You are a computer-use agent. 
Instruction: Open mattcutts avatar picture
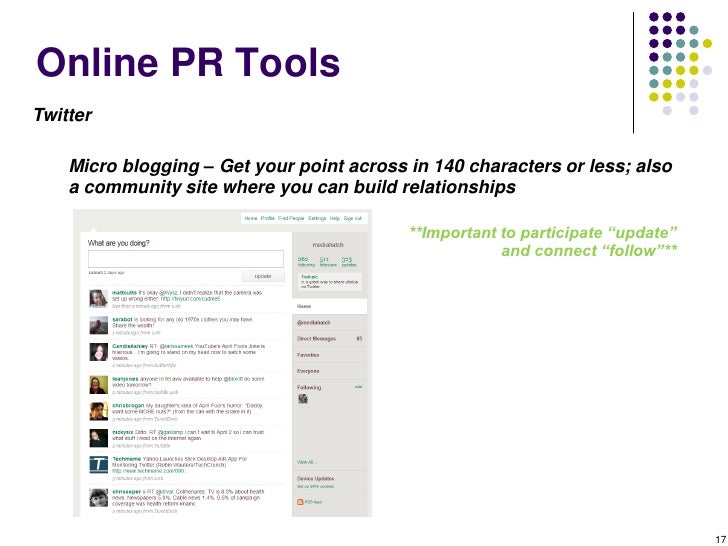(98, 299)
